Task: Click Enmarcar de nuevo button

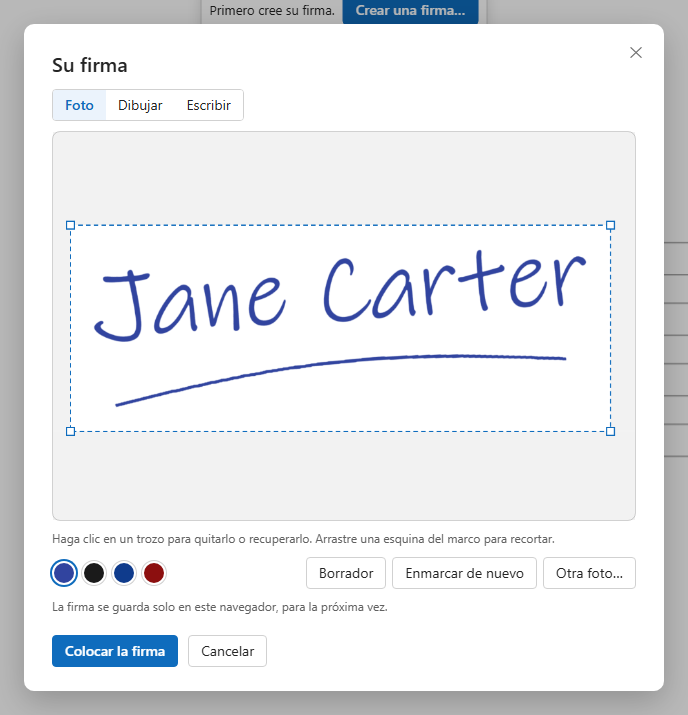Action: (464, 573)
